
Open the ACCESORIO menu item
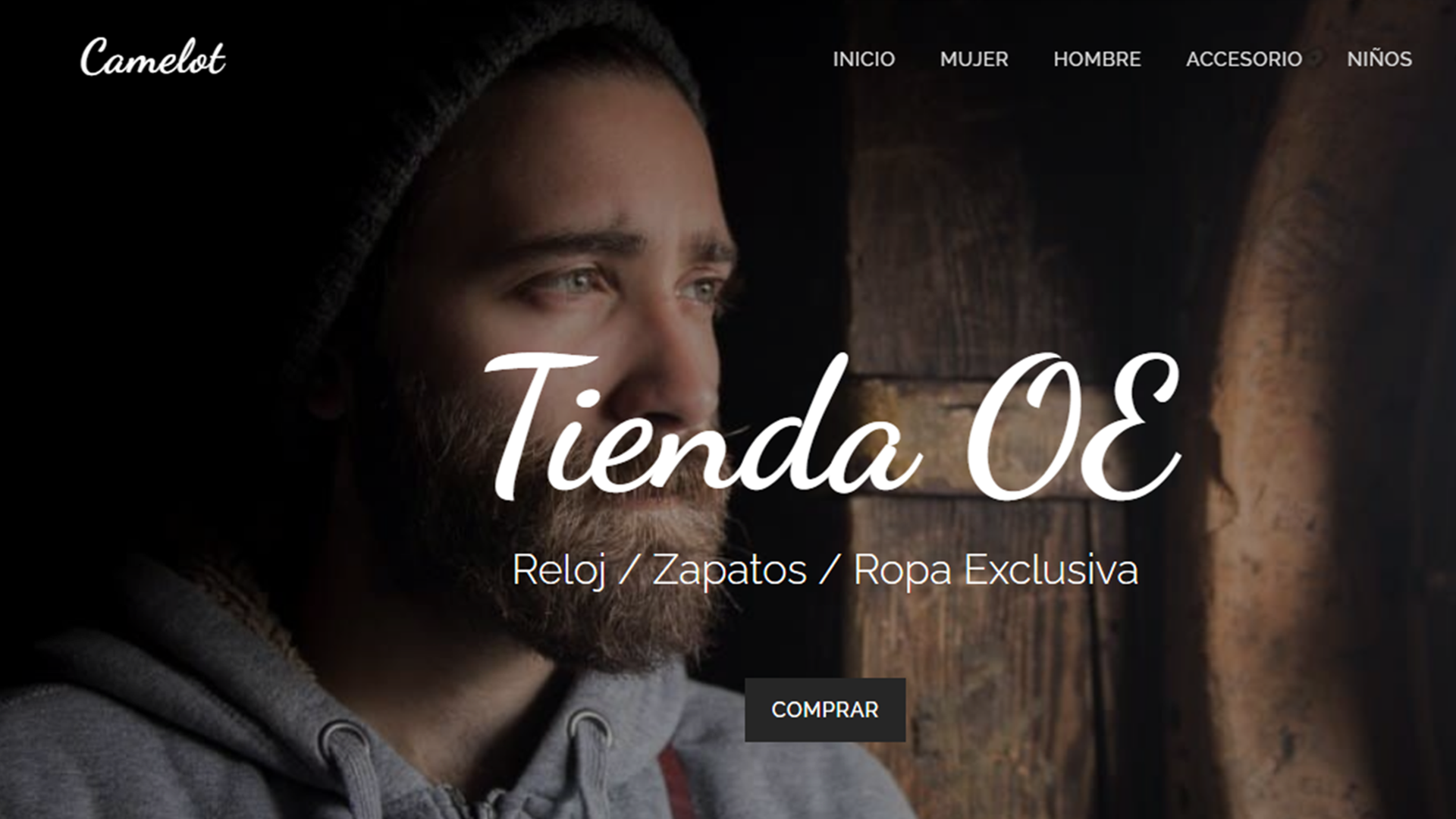[1244, 59]
